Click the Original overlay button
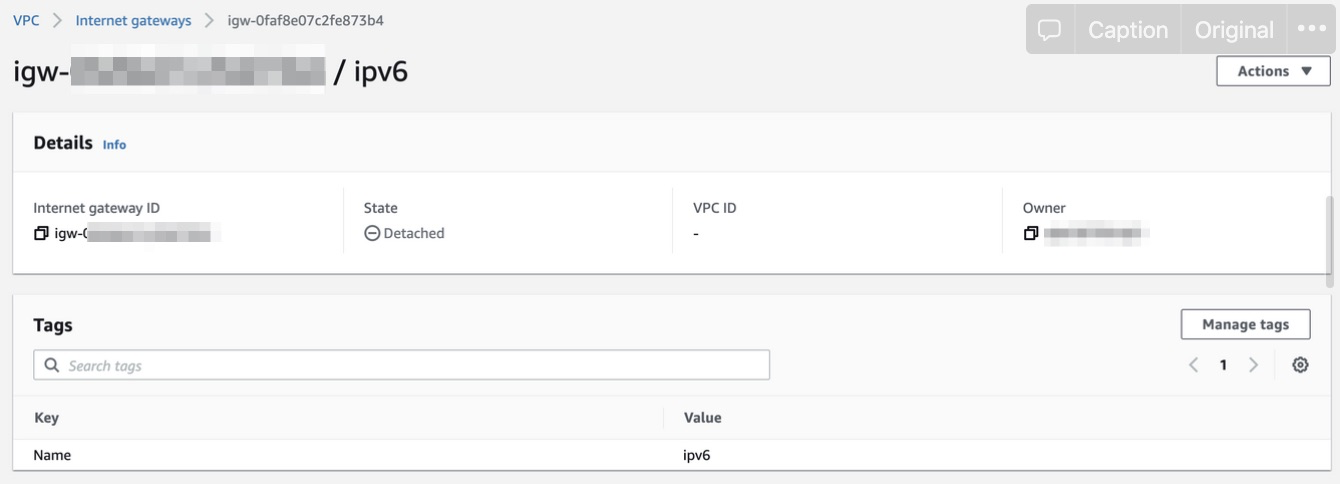The width and height of the screenshot is (1340, 484). pos(1234,30)
